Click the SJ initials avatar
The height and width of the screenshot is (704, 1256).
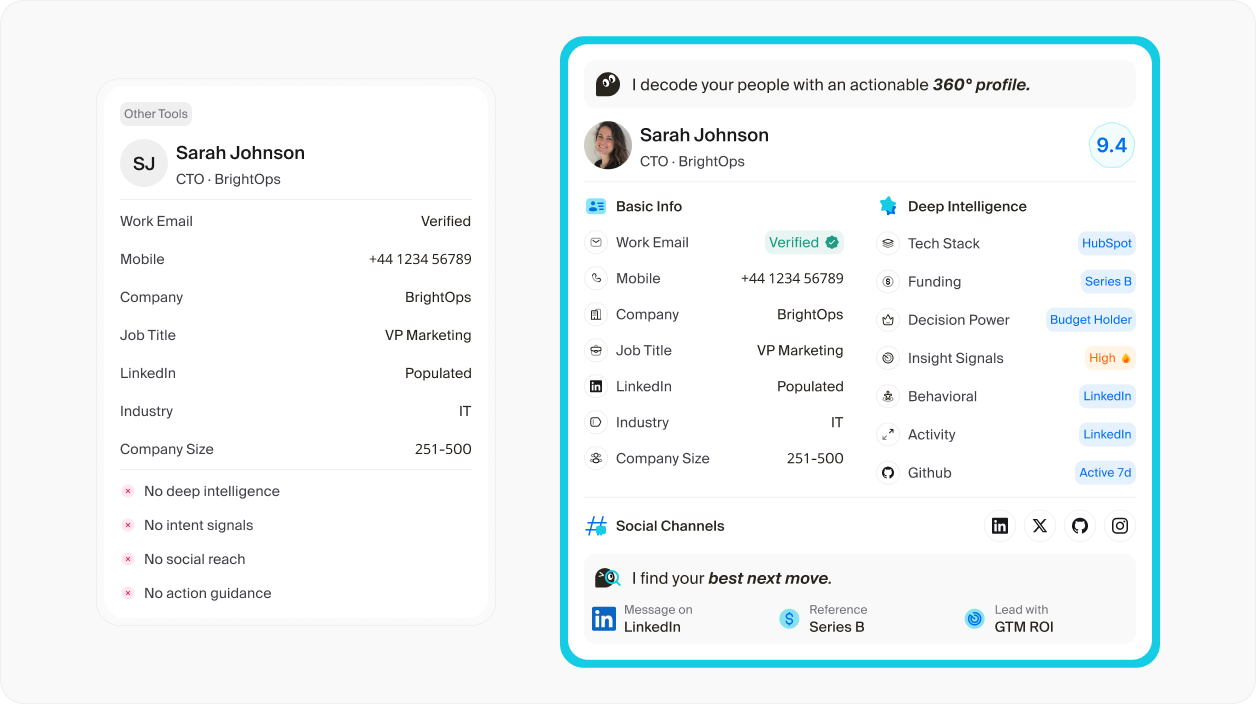point(144,163)
